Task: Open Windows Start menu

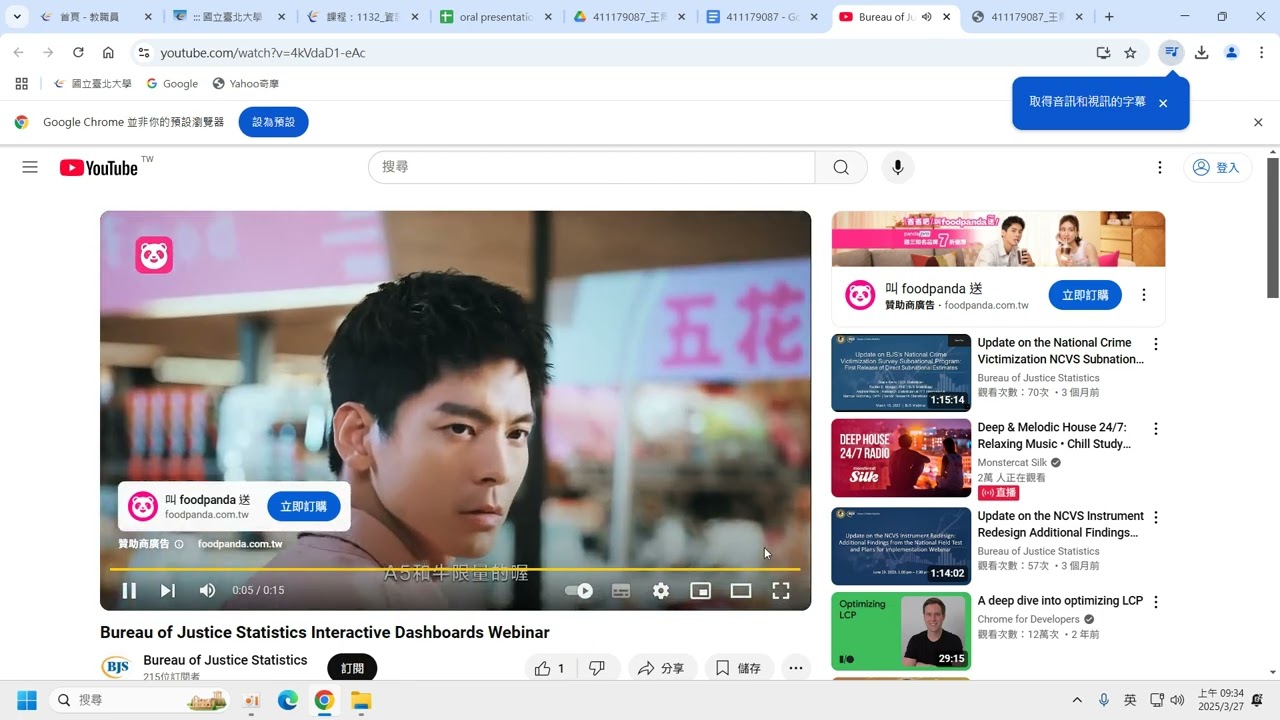Action: coord(27,700)
